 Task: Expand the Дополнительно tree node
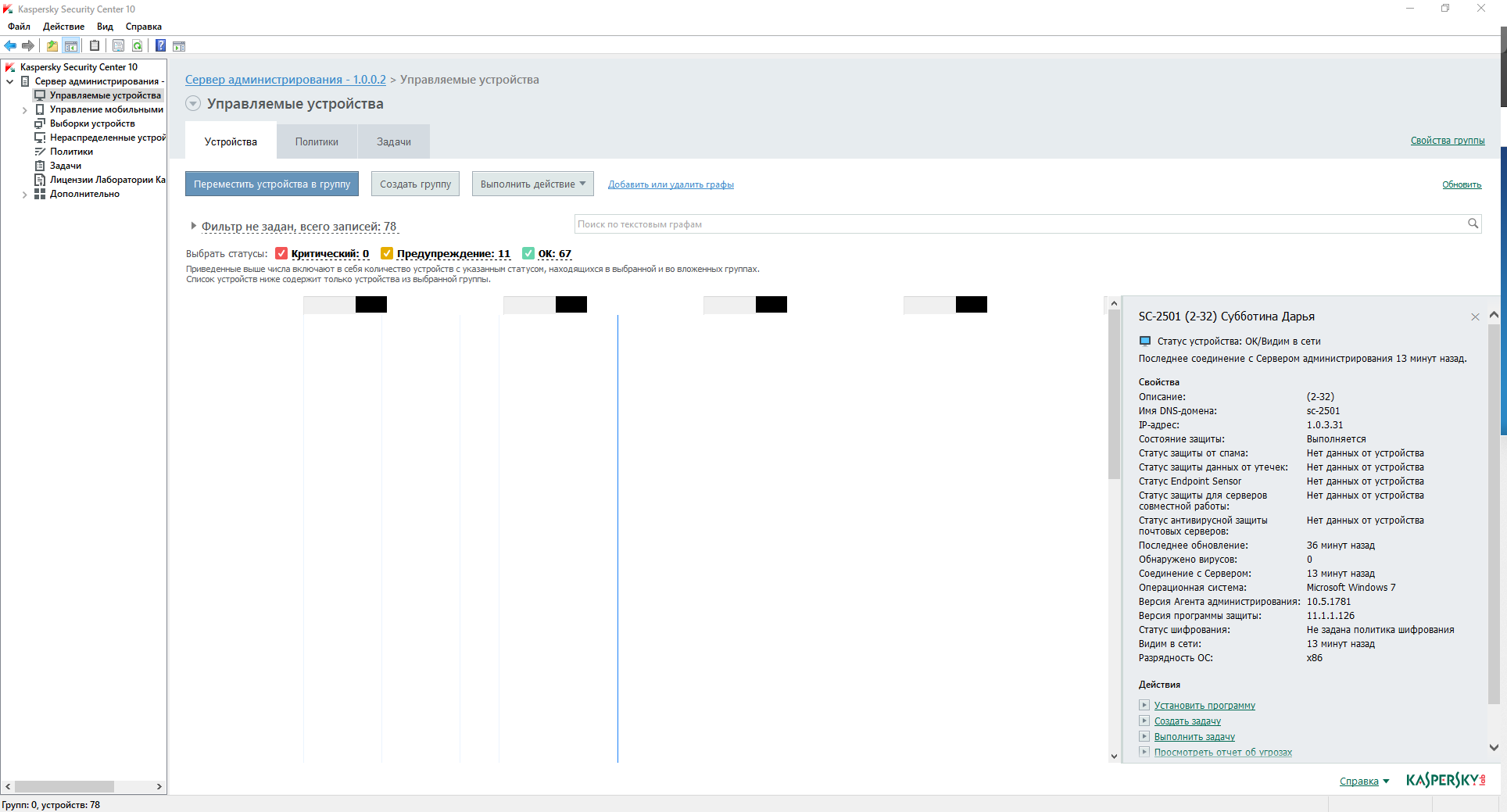tap(25, 195)
